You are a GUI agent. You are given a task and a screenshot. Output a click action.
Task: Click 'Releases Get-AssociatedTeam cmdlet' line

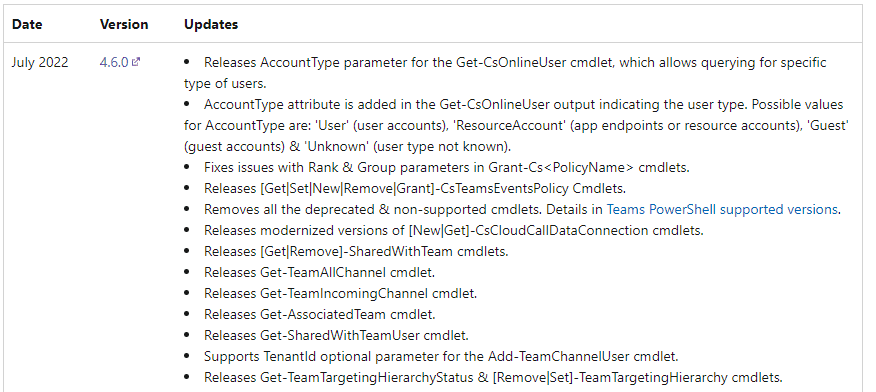click(320, 314)
